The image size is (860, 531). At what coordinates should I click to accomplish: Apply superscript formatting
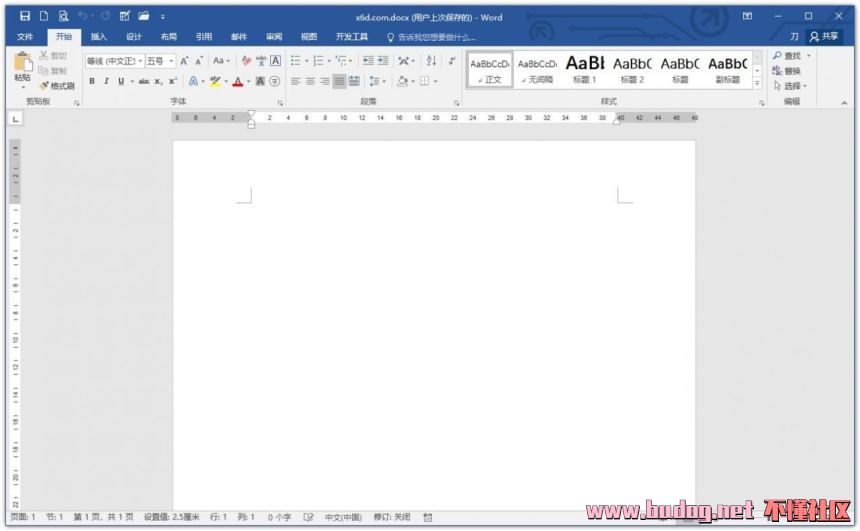pyautogui.click(x=172, y=81)
